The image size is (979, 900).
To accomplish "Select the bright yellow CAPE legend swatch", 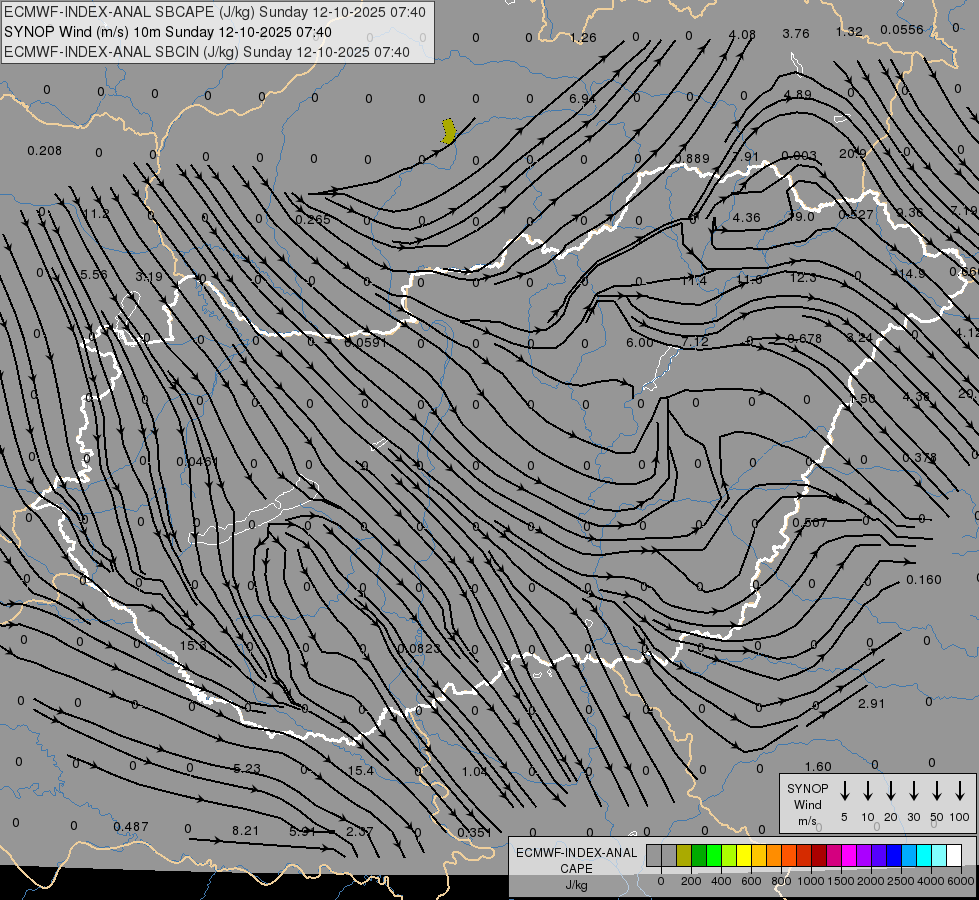I will coord(744,856).
